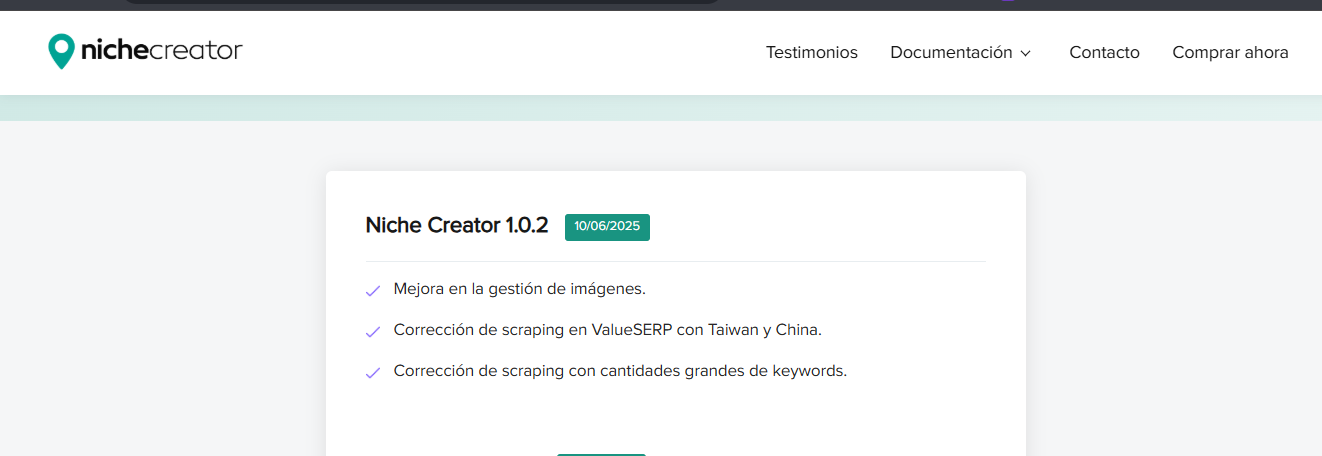Go to the Contacto page

click(1104, 53)
